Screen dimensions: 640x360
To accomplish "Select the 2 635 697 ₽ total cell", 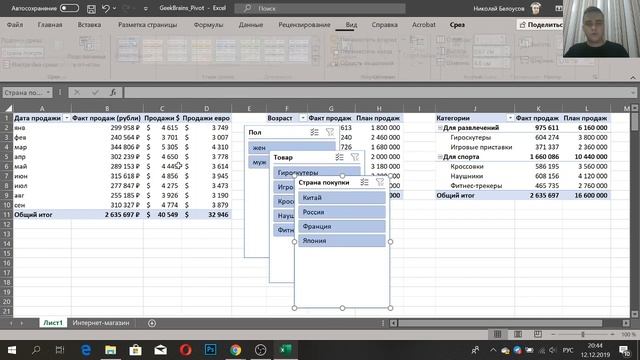I will [x=107, y=215].
